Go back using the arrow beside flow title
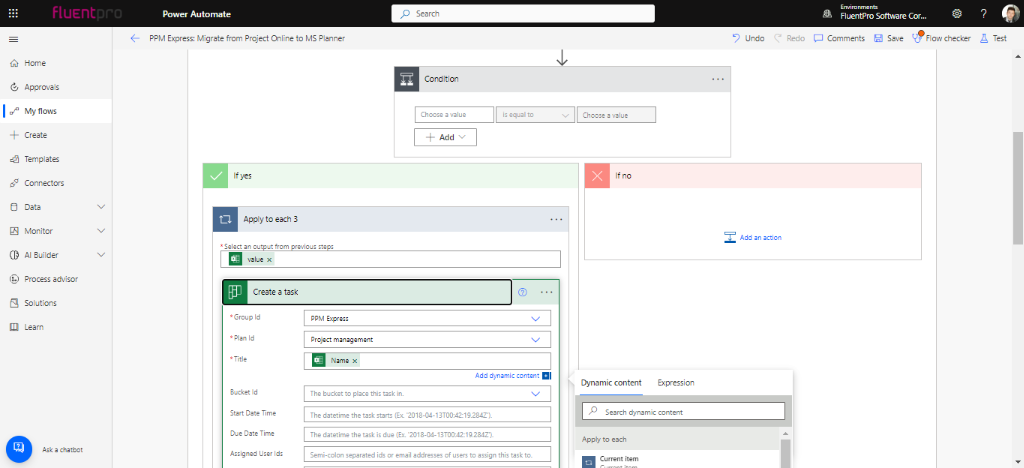This screenshot has height=468, width=1024. click(135, 39)
